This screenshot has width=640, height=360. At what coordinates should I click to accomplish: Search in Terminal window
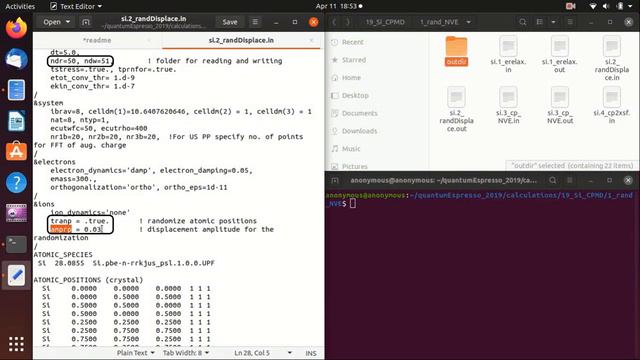553,180
